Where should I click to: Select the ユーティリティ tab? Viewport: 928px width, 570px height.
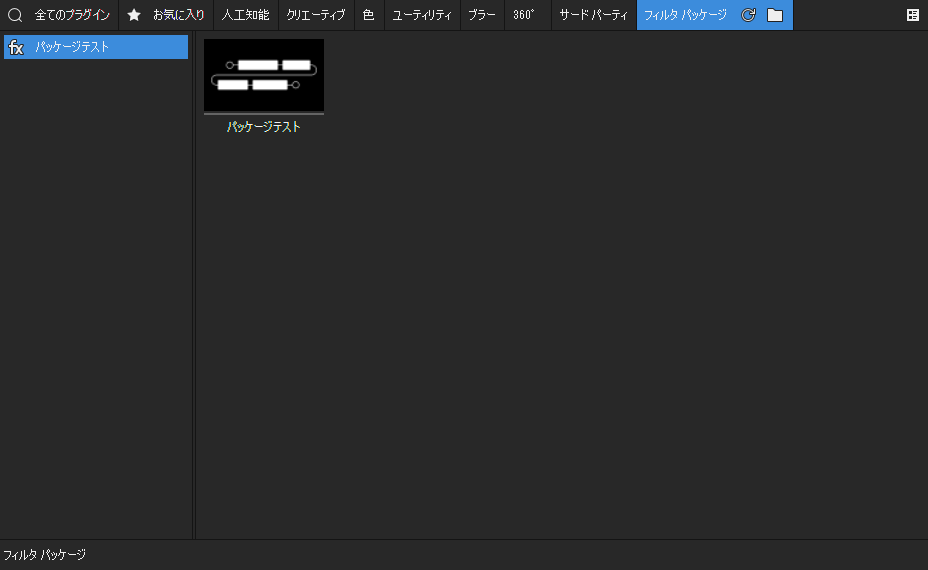pyautogui.click(x=422, y=15)
